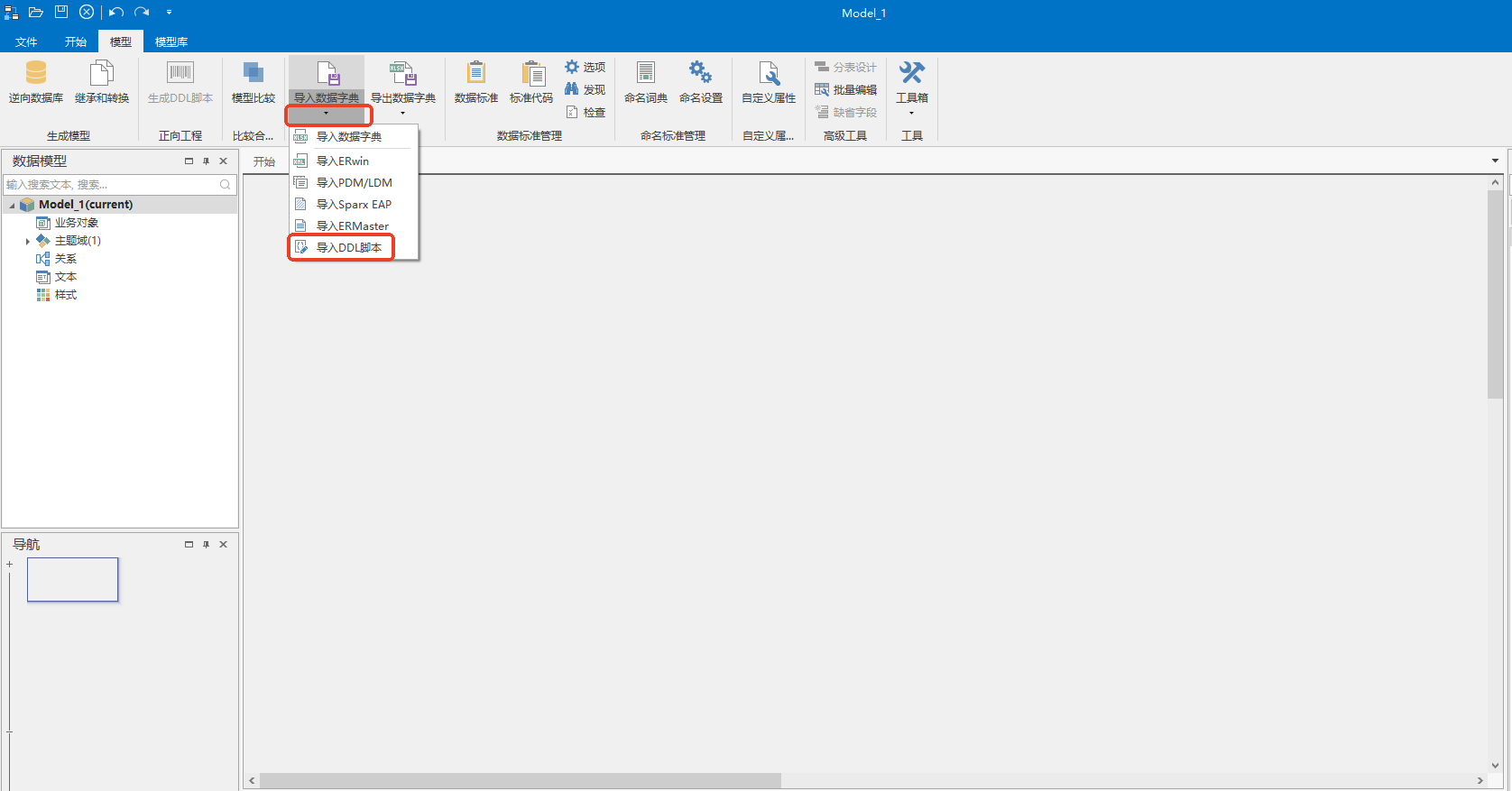
Task: Click 导入数据字典 ribbon icon
Action: pyautogui.click(x=327, y=73)
